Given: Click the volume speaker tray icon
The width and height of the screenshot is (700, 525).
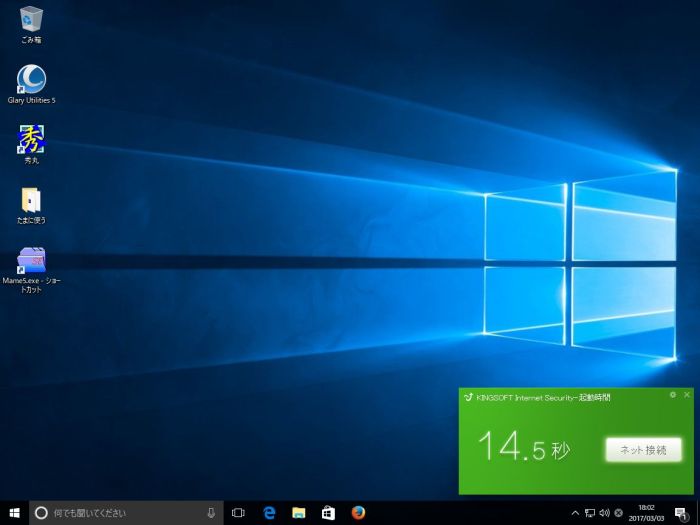Looking at the screenshot, I should pos(604,513).
